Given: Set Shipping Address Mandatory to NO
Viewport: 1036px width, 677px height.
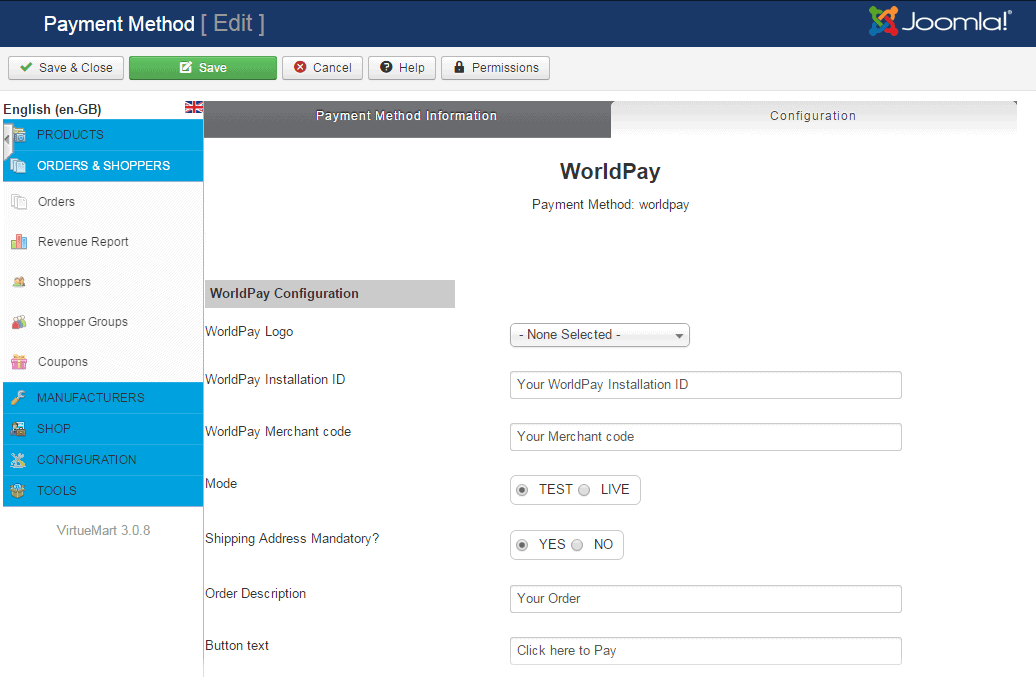Looking at the screenshot, I should [x=577, y=545].
